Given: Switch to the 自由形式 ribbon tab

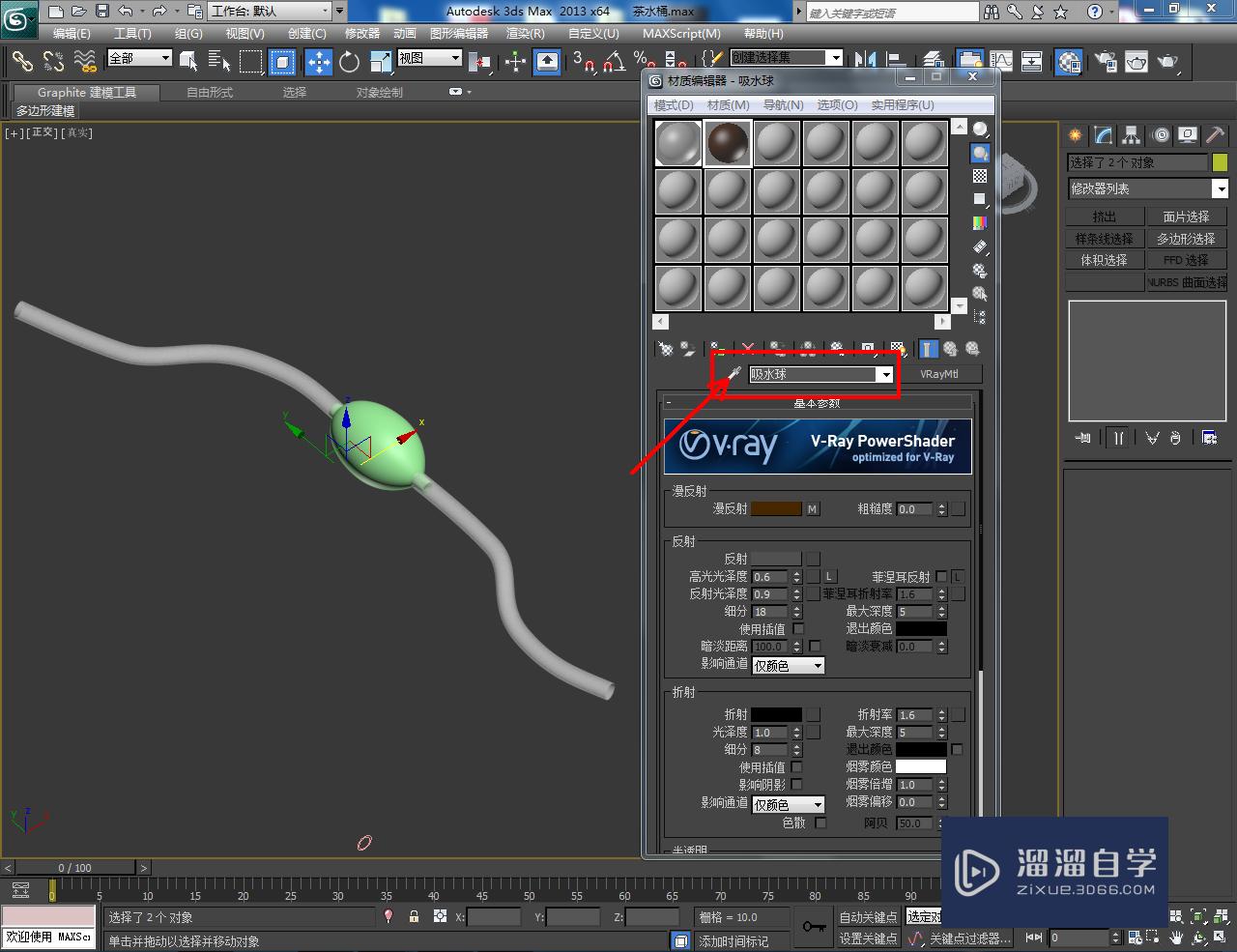Looking at the screenshot, I should 210,92.
